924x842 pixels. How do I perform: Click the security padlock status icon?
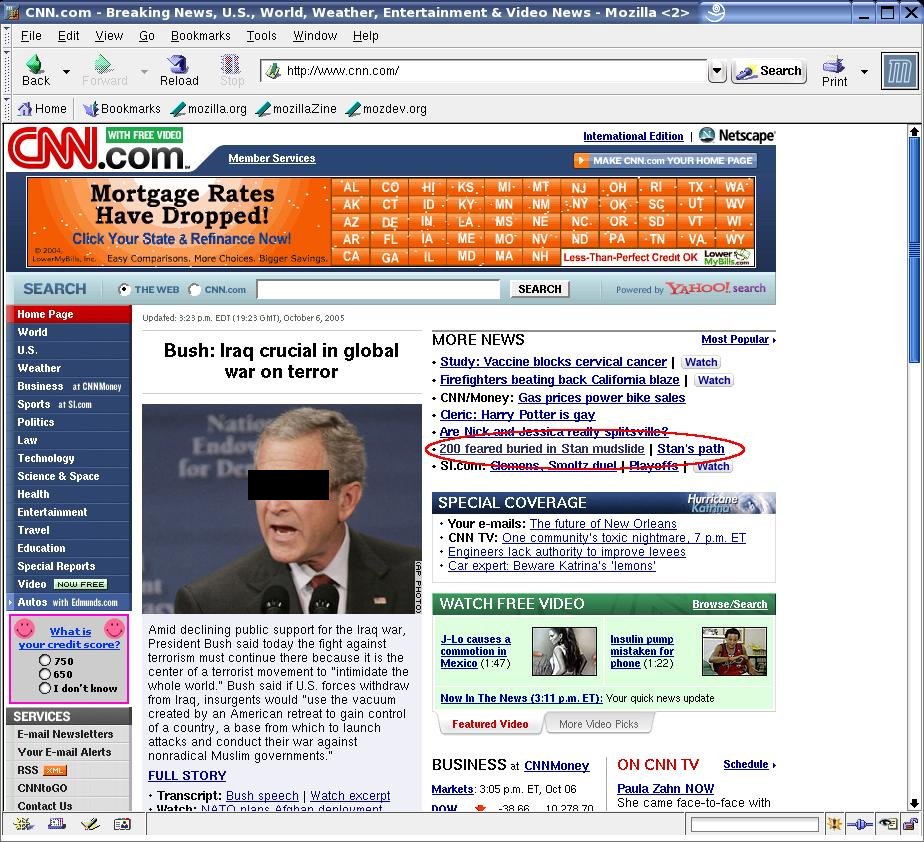pyautogui.click(x=910, y=824)
